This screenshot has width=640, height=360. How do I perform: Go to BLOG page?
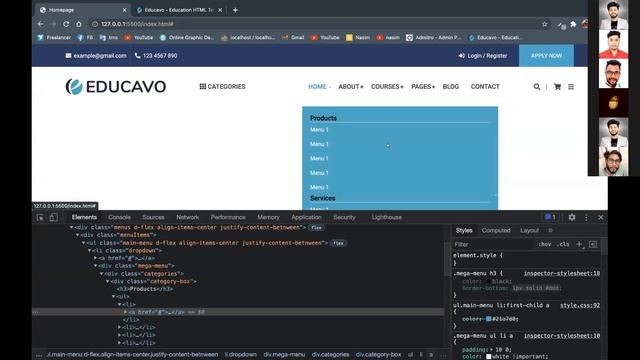(451, 87)
